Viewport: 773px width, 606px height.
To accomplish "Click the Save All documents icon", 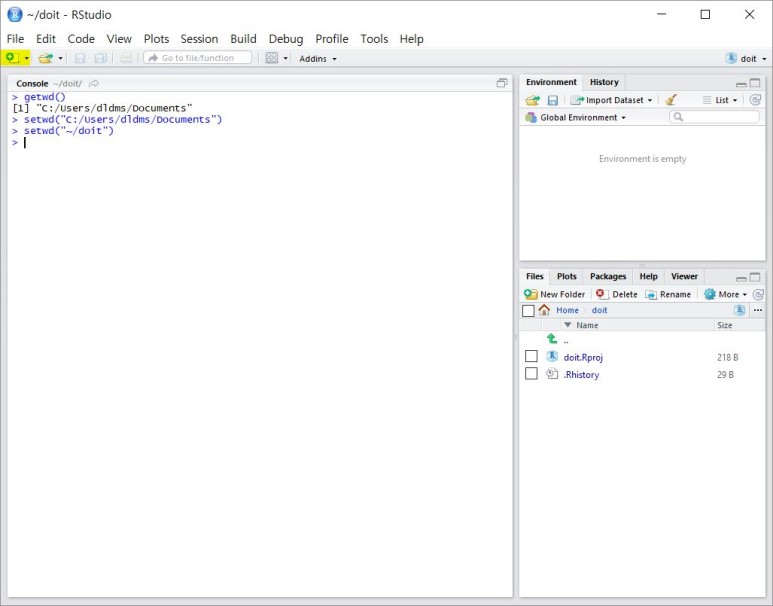I will [x=101, y=58].
